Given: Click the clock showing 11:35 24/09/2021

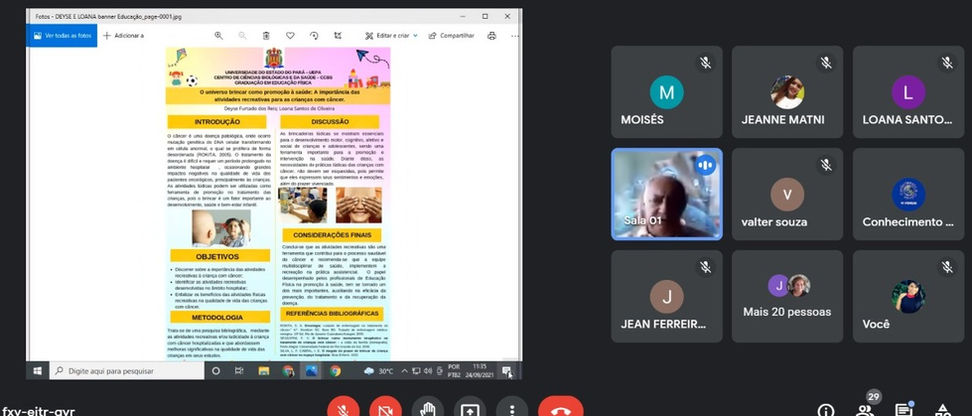Looking at the screenshot, I should coord(479,371).
